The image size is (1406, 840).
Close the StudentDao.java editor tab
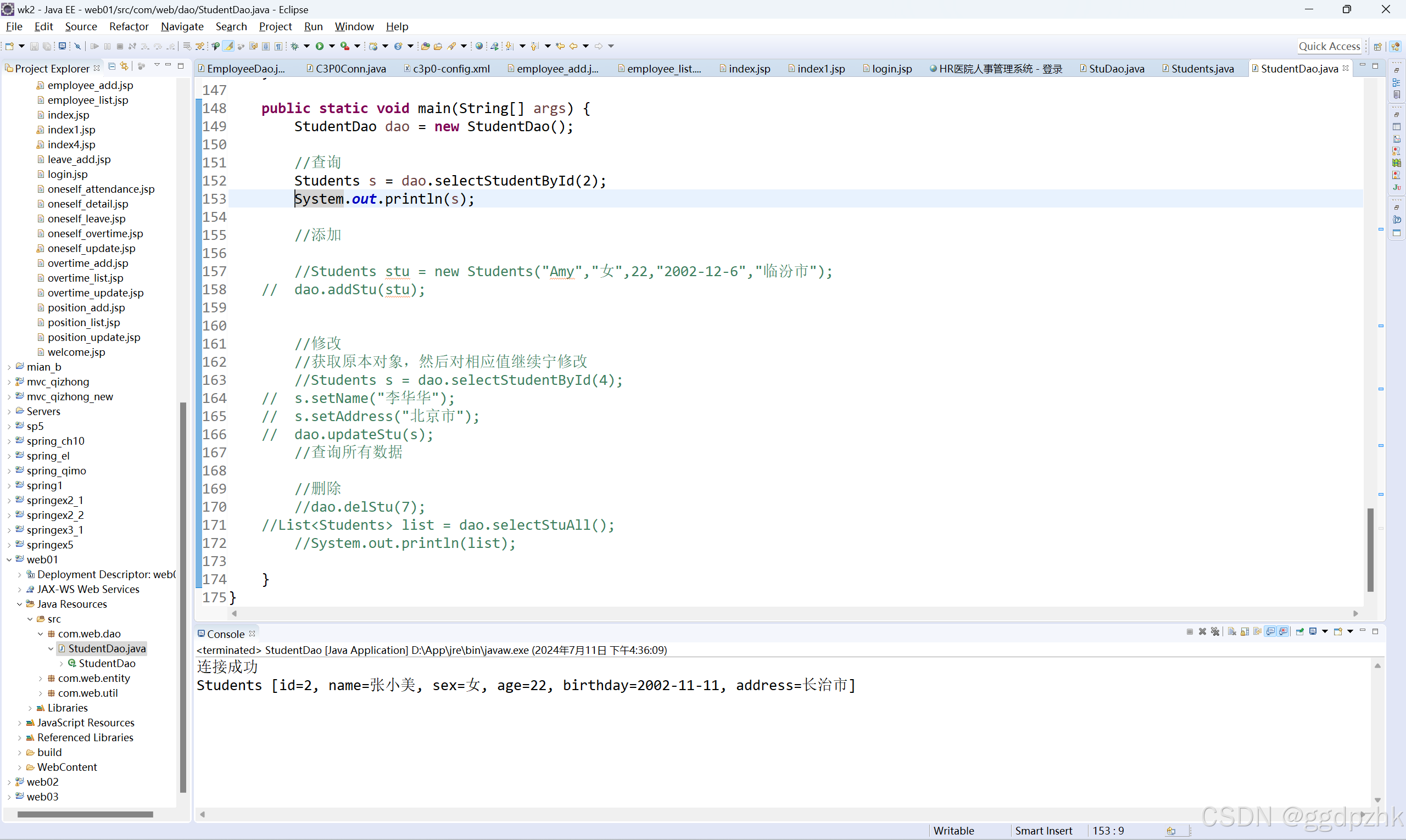pos(1346,68)
